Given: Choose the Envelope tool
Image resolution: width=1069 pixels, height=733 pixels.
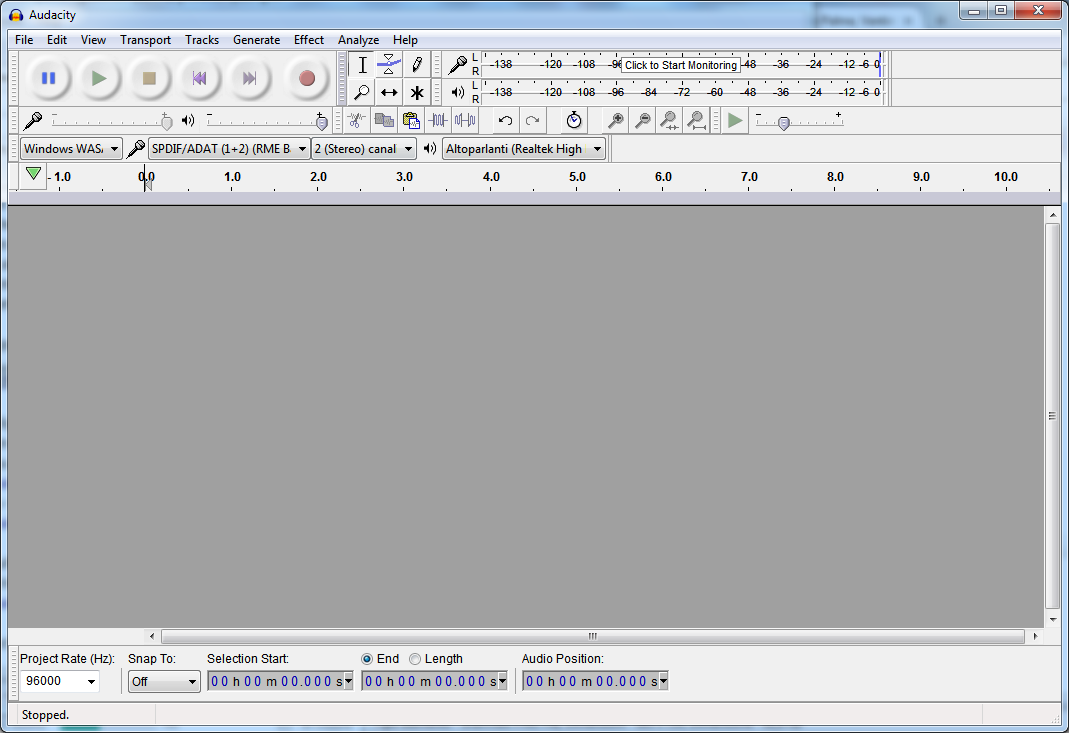Looking at the screenshot, I should click(x=389, y=65).
